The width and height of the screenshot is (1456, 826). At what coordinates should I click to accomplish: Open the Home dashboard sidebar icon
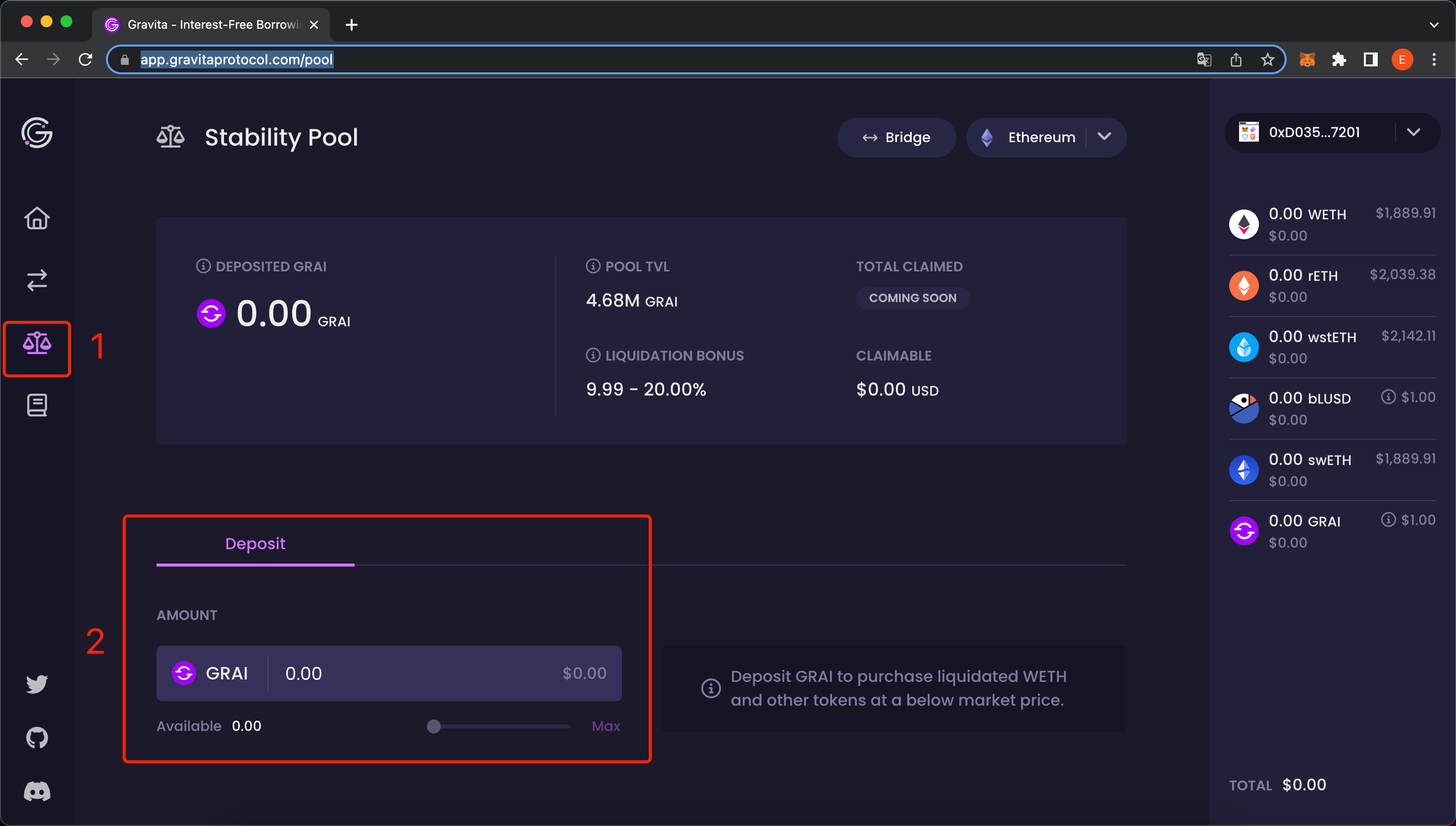[37, 218]
